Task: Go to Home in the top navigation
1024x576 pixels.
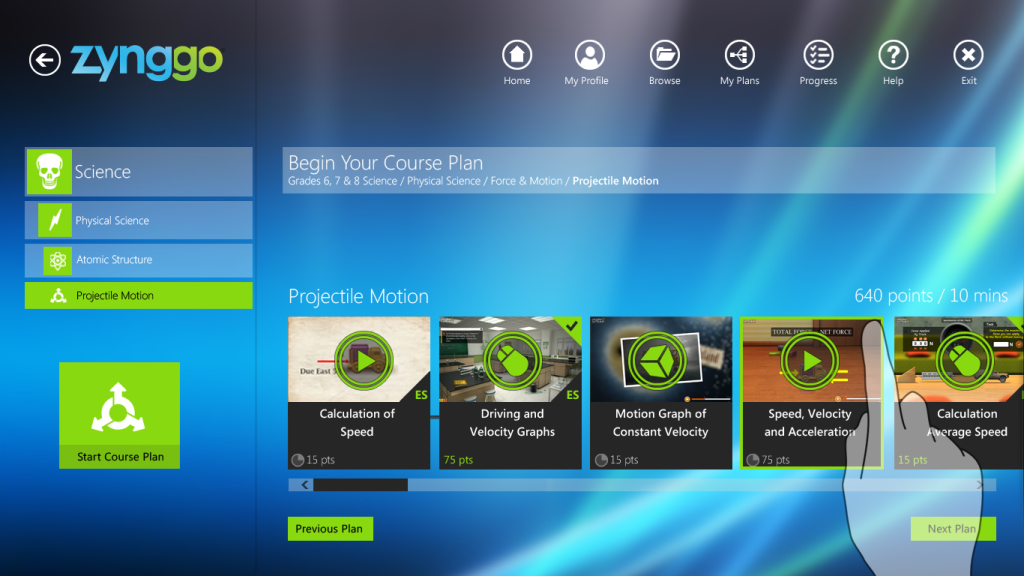Action: pyautogui.click(x=517, y=63)
